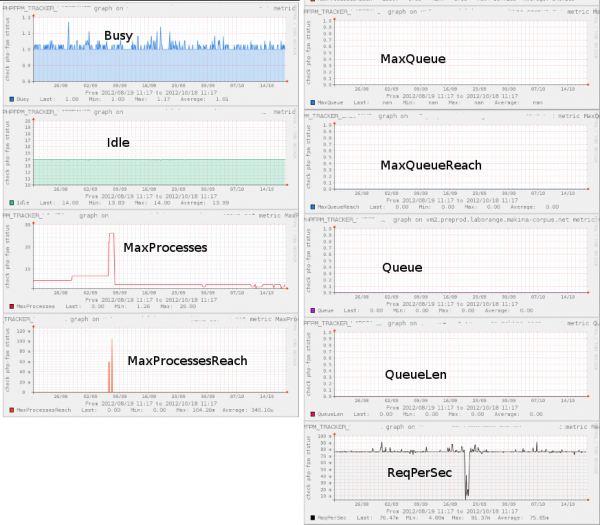
Task: Click the MaxQueue legend swatch
Action: point(311,101)
